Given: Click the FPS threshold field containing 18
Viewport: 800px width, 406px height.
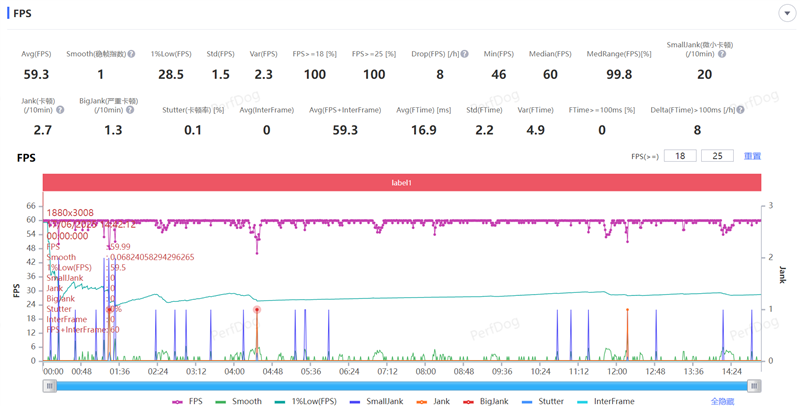Looking at the screenshot, I should (681, 156).
